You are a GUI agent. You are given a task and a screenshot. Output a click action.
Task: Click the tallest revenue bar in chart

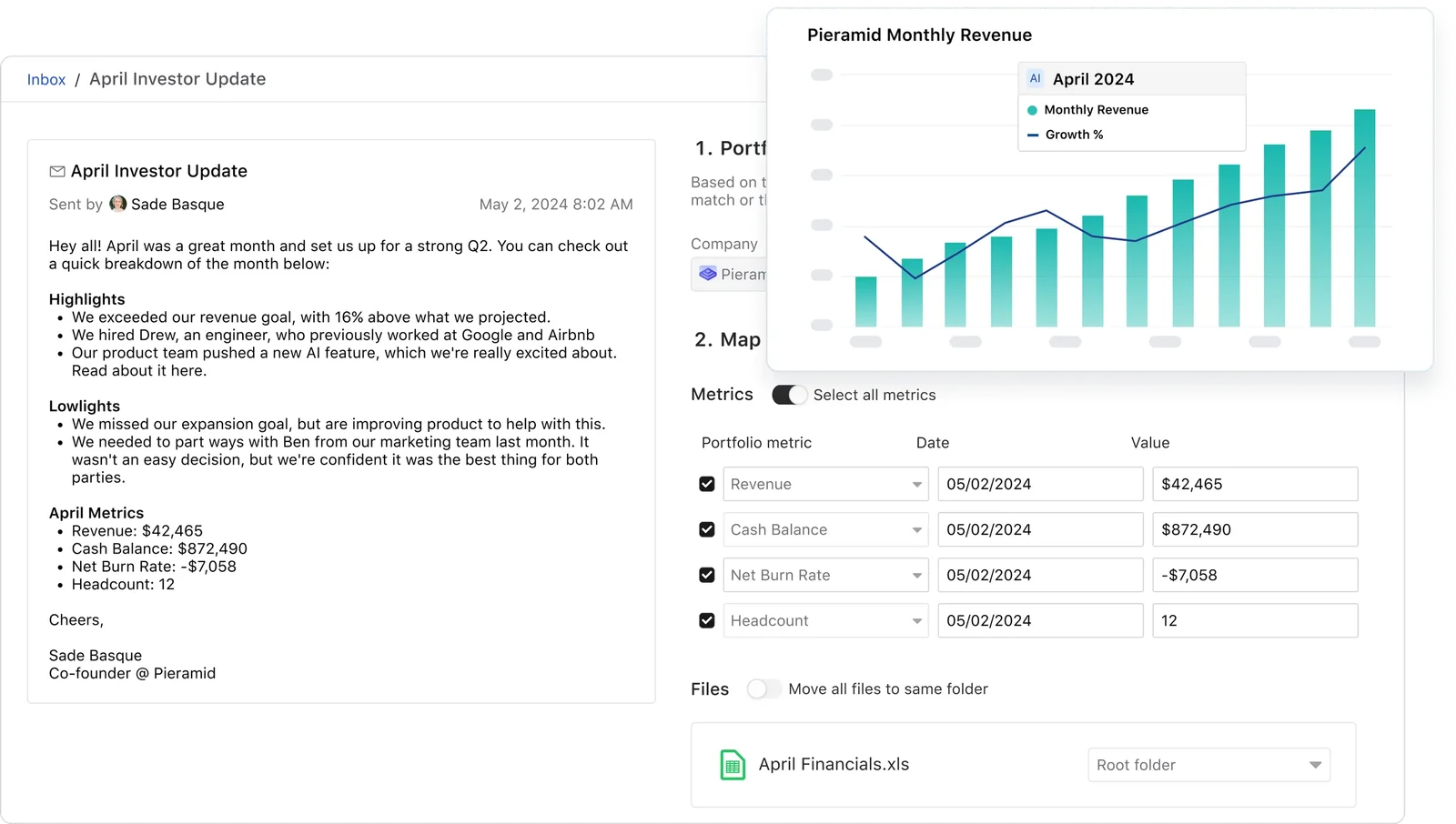point(1364,217)
